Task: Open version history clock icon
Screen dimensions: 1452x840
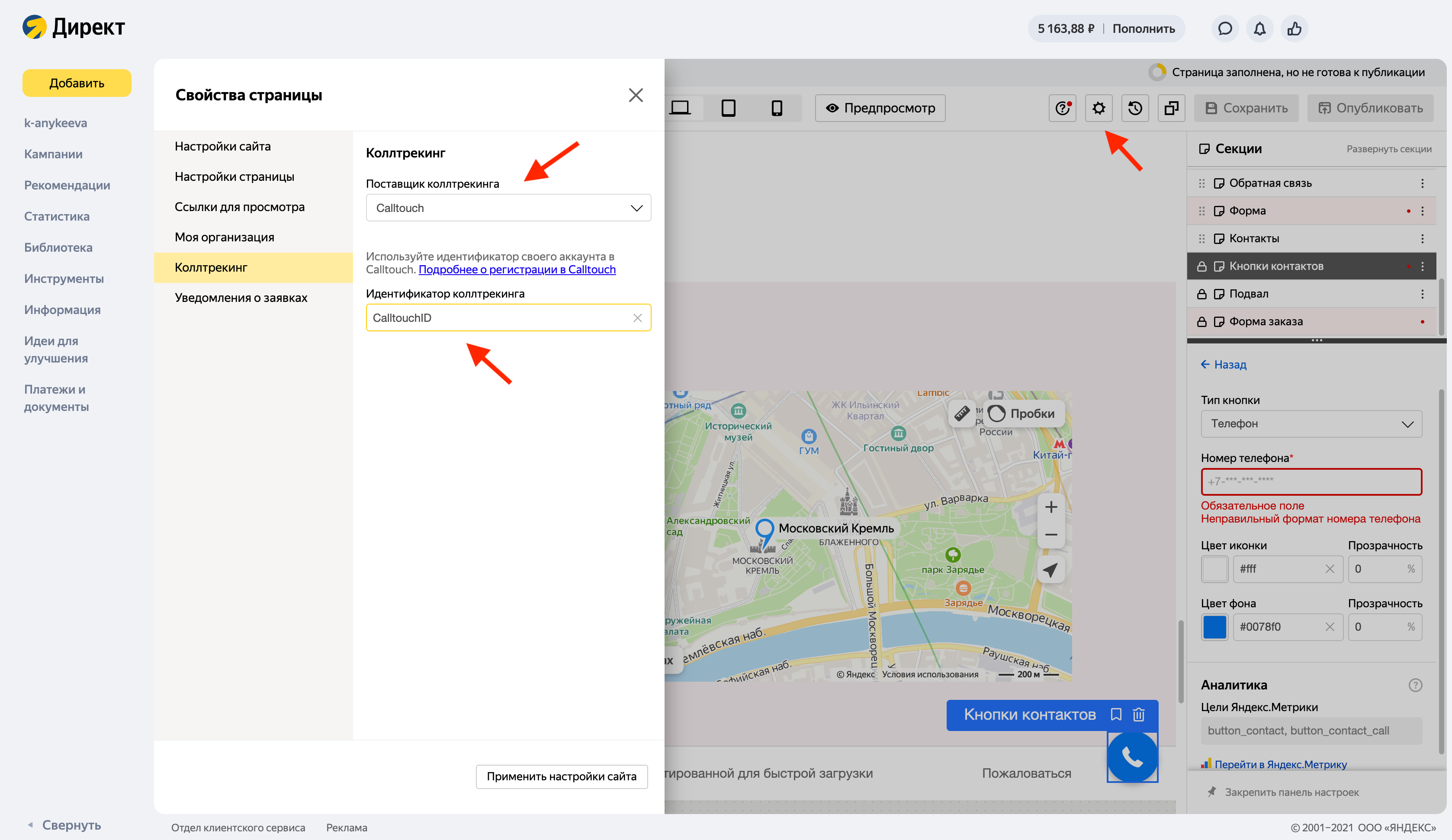Action: (1135, 108)
